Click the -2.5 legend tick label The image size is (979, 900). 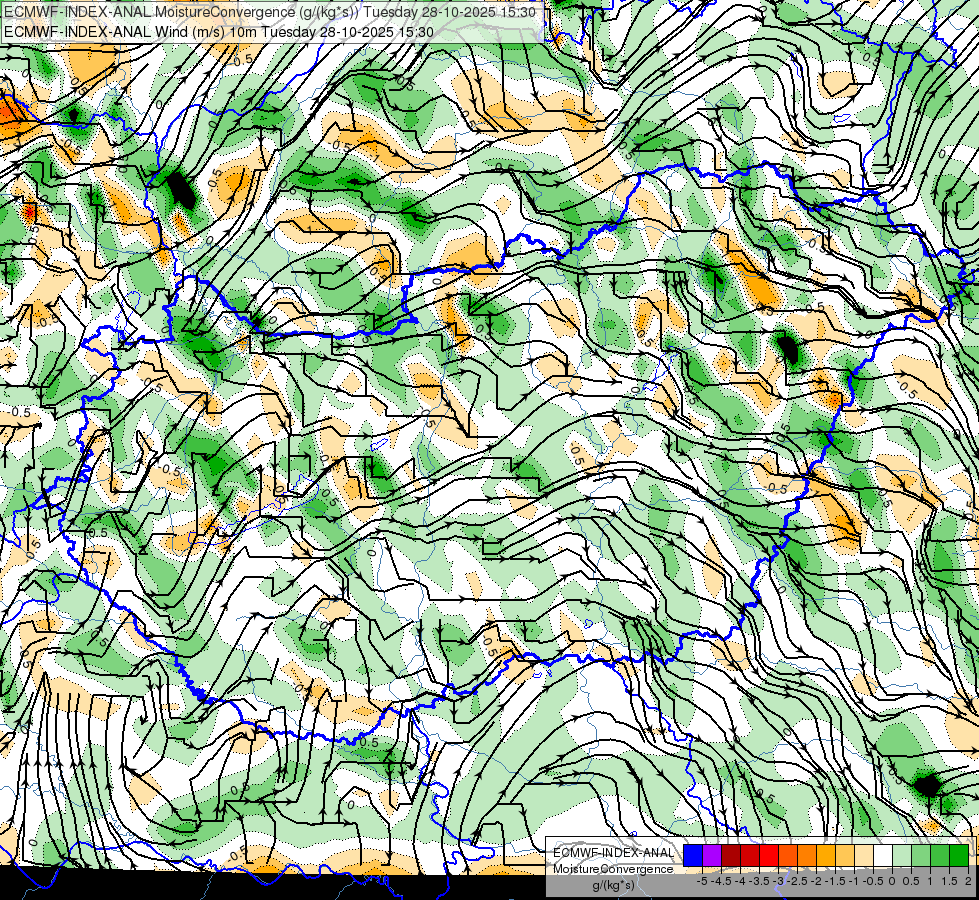click(796, 881)
